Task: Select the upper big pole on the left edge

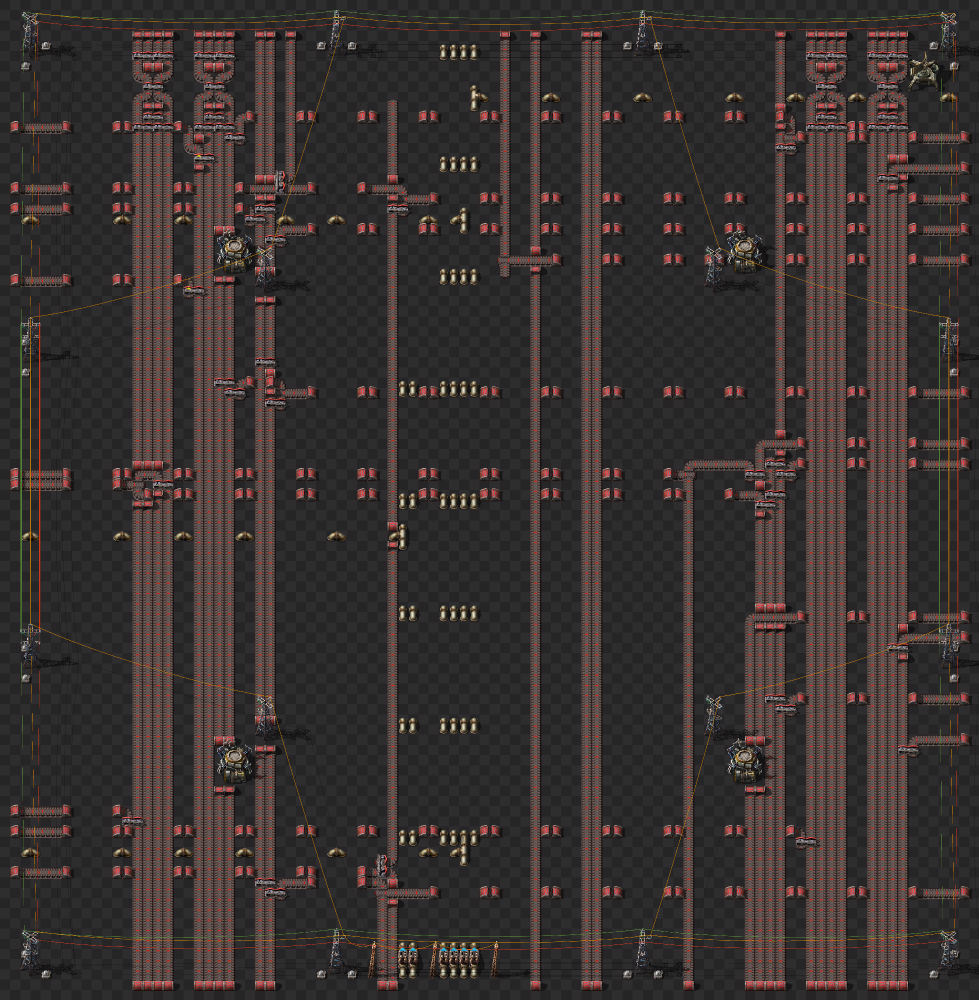Action: point(30,338)
